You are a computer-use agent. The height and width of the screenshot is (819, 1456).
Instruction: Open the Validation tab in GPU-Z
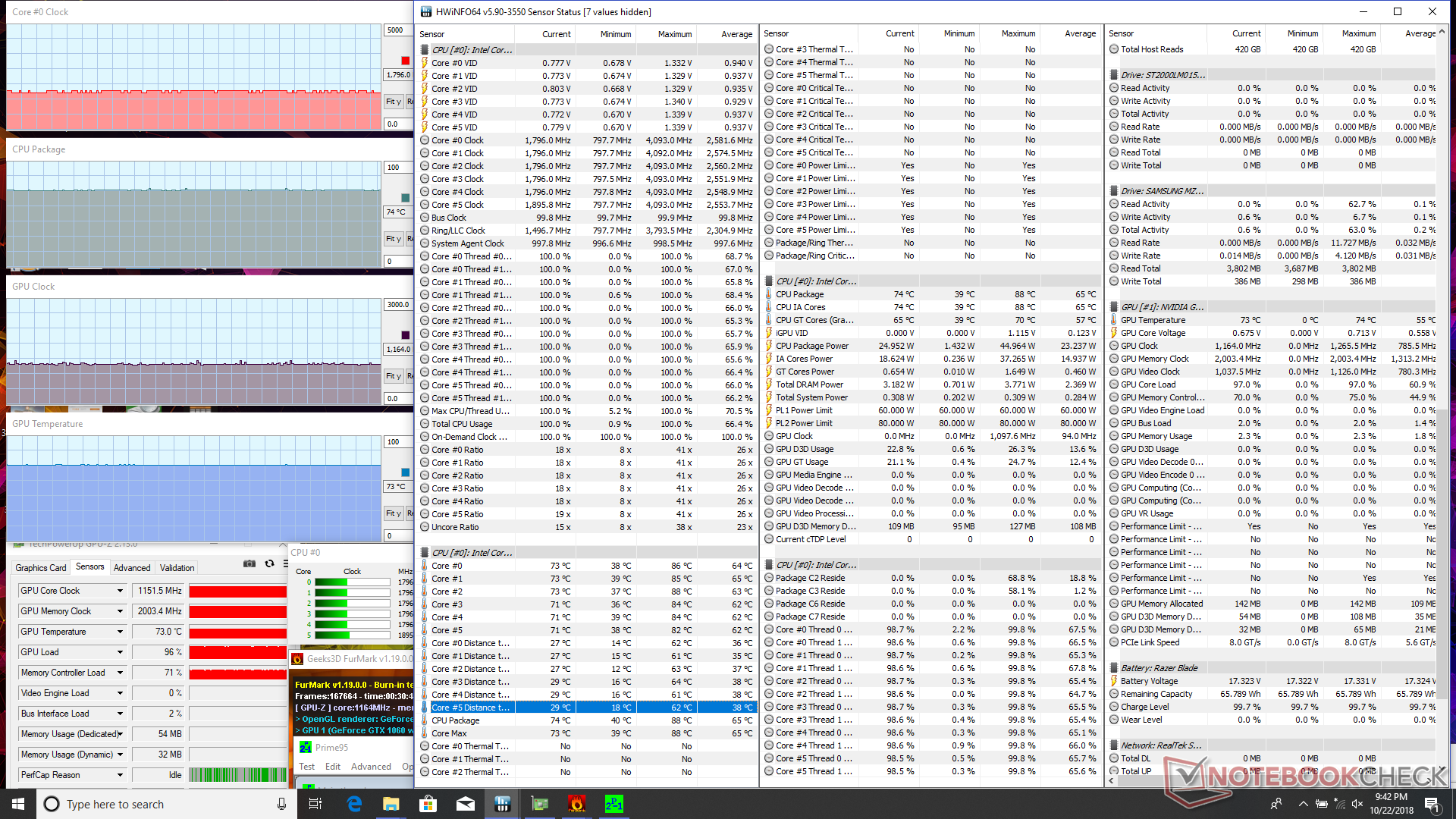pos(177,568)
